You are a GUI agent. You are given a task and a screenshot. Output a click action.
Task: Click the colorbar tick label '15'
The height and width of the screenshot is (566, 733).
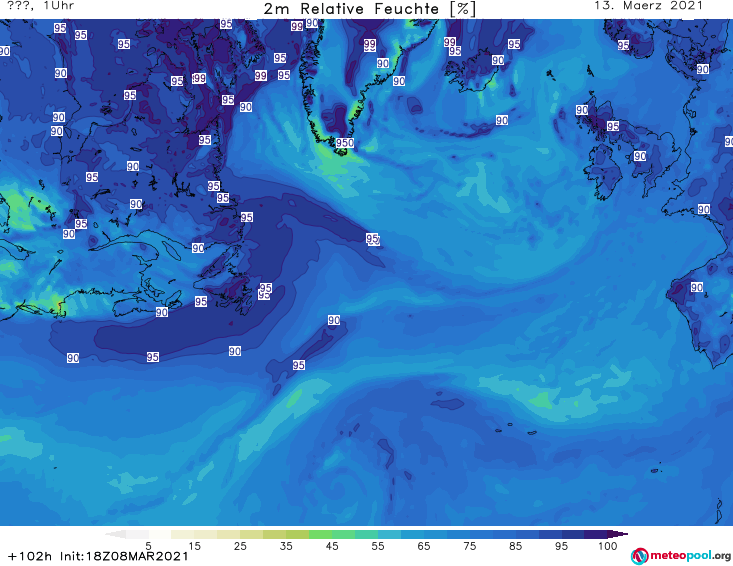tap(194, 546)
